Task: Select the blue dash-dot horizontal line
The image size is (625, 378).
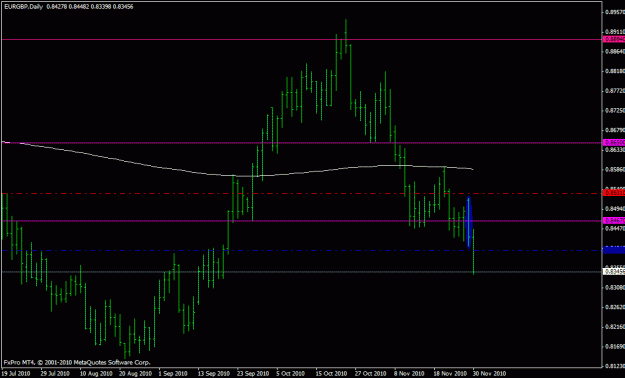Action: pos(301,250)
